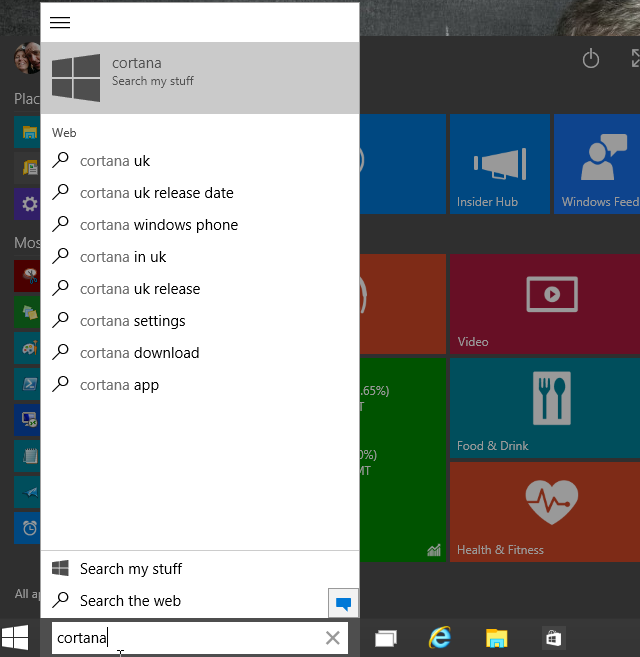Select the 'cortana in uk' suggestion
The width and height of the screenshot is (640, 657).
pyautogui.click(x=200, y=257)
